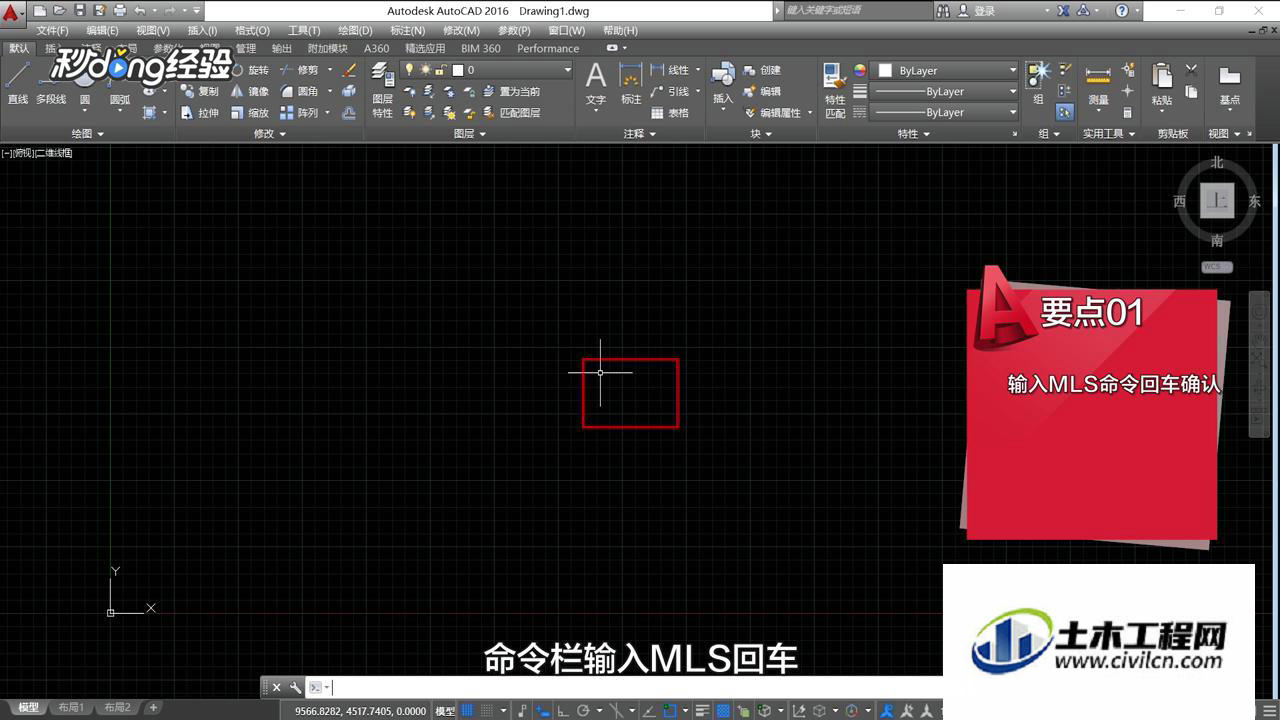Click the Match Layer (匹配图层) button
The width and height of the screenshot is (1280, 720).
(510, 113)
